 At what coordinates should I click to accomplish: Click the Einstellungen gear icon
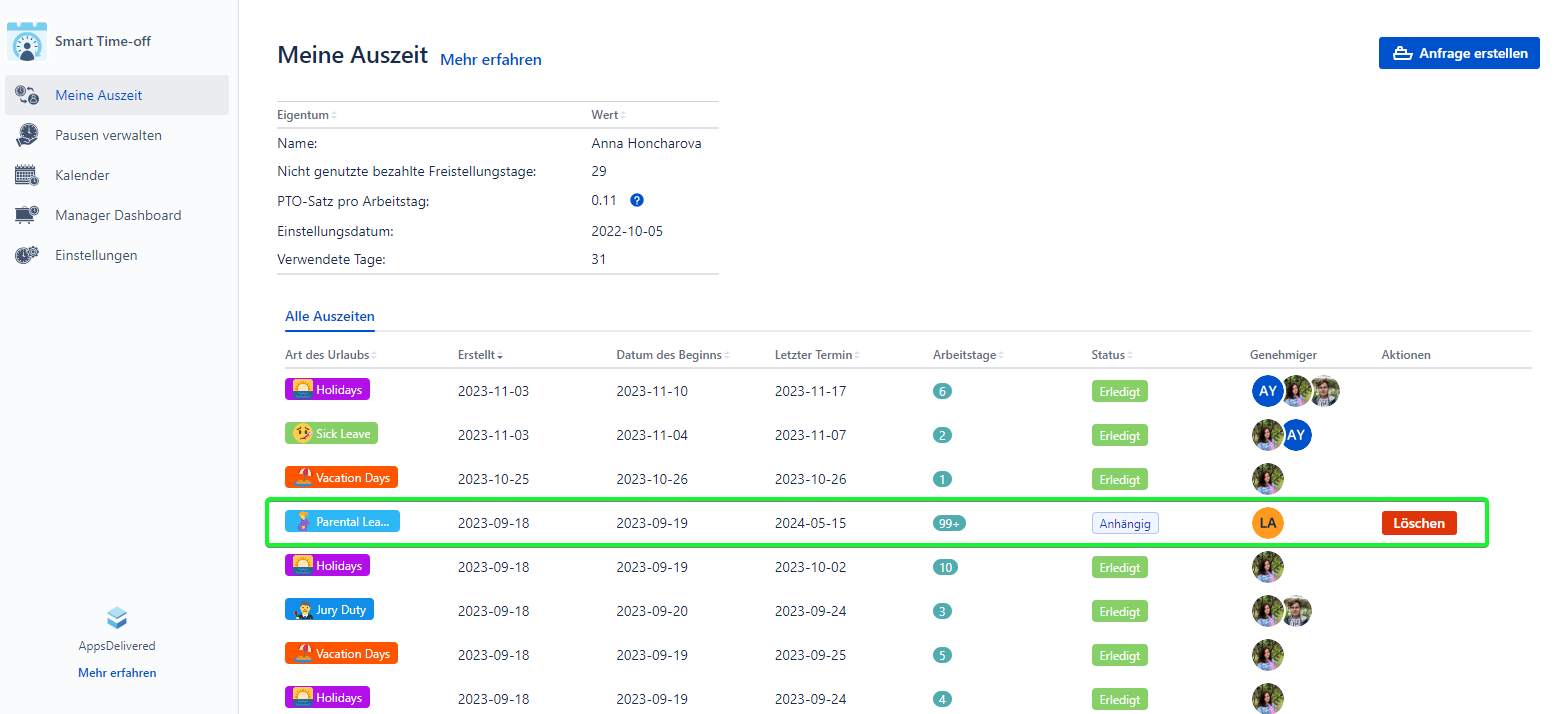tap(27, 255)
